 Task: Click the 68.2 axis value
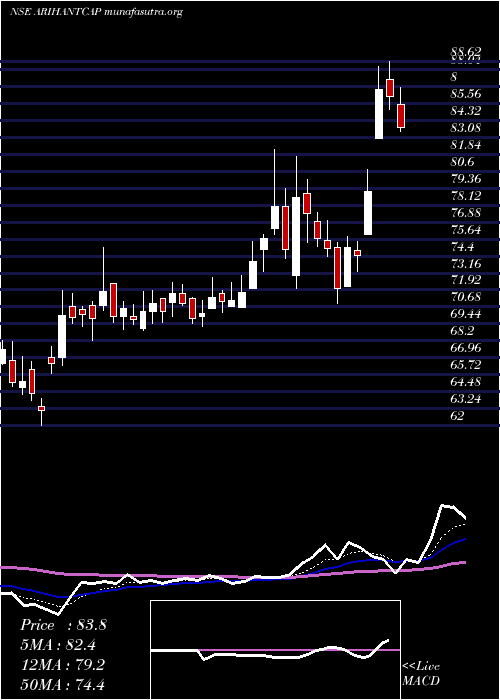click(x=462, y=331)
